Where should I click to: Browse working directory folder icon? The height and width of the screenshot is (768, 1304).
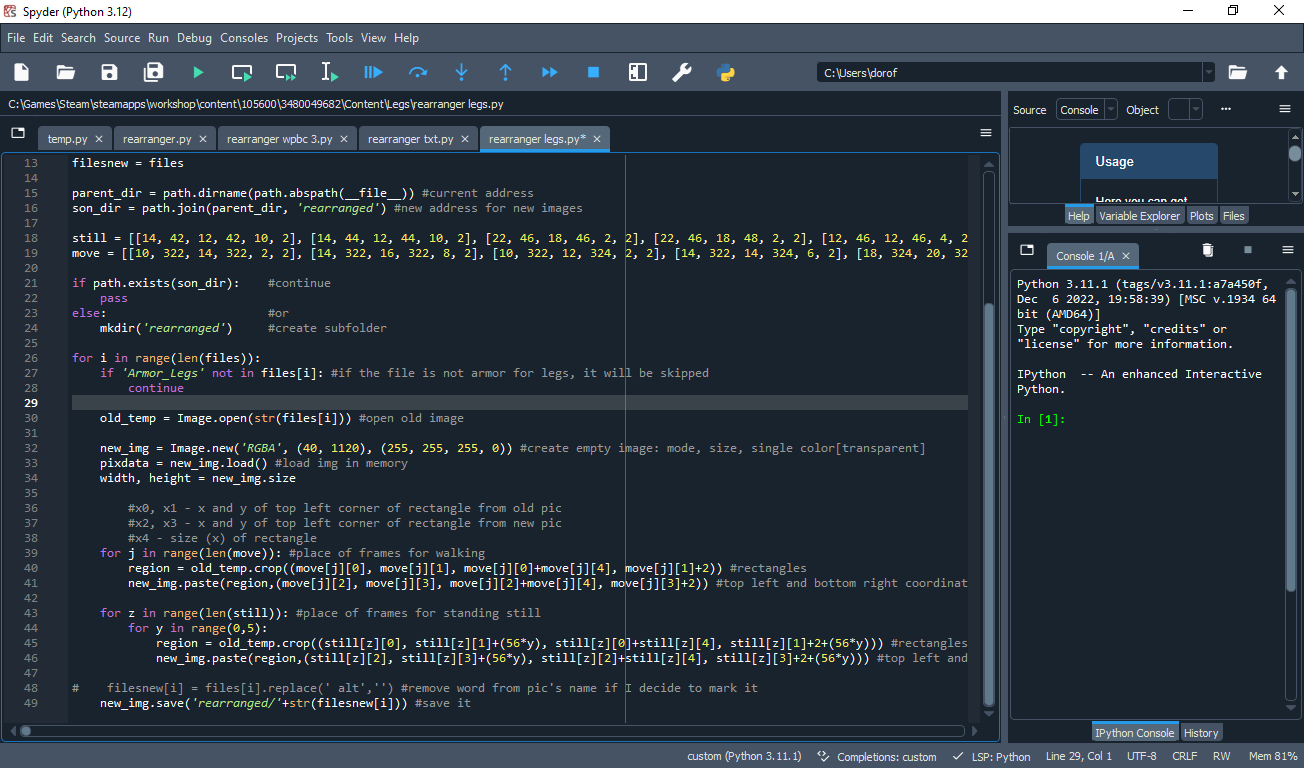pyautogui.click(x=1238, y=72)
